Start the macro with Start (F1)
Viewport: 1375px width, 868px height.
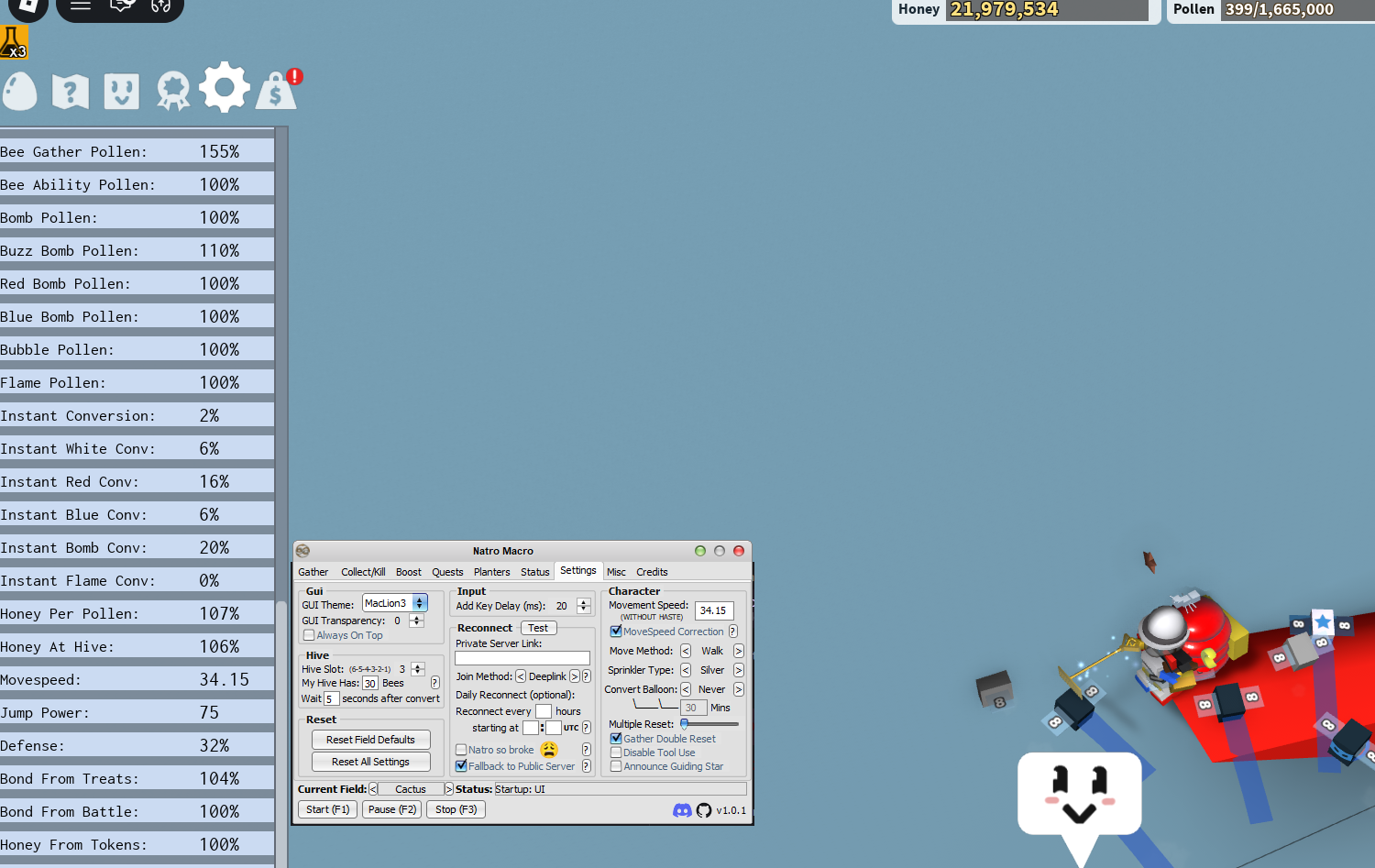pos(327,809)
